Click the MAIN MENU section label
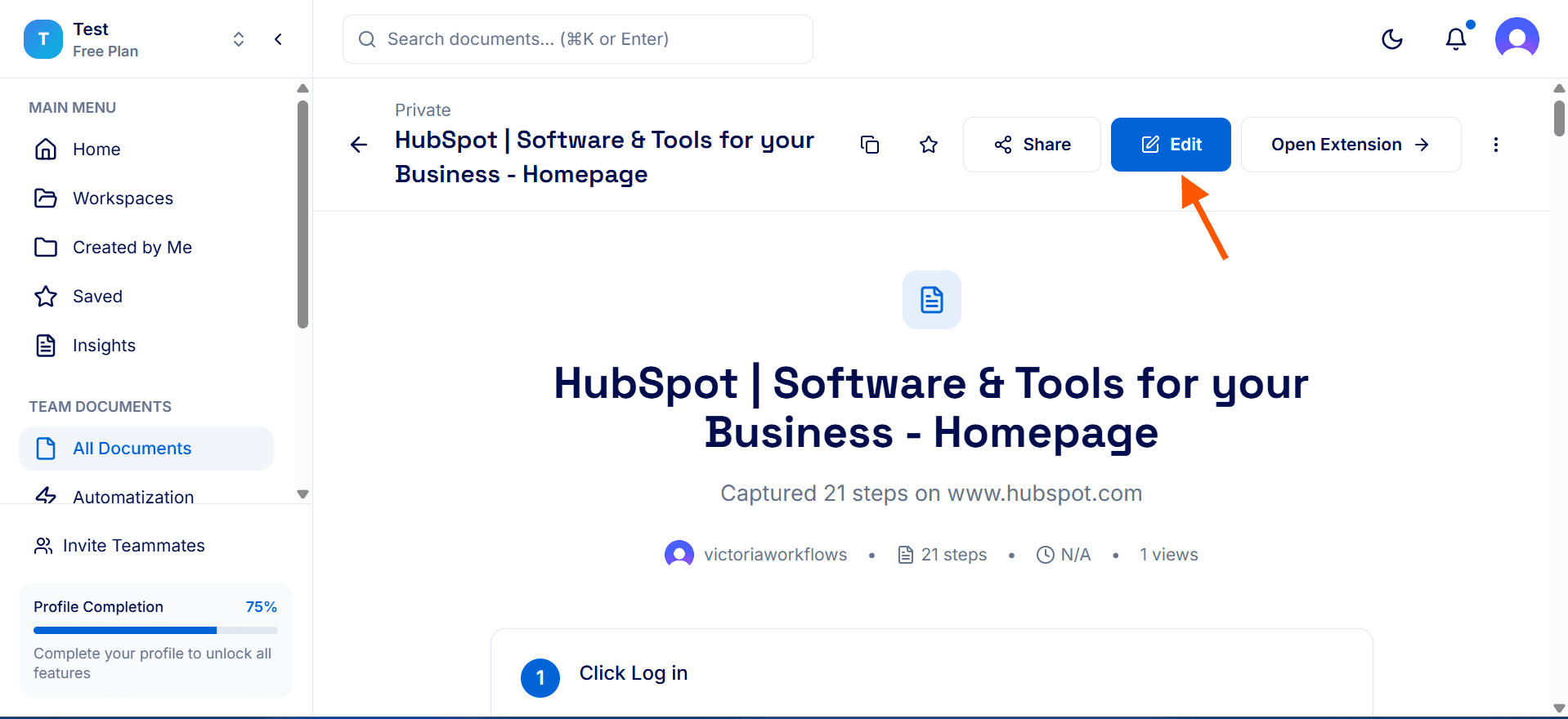 [x=72, y=108]
